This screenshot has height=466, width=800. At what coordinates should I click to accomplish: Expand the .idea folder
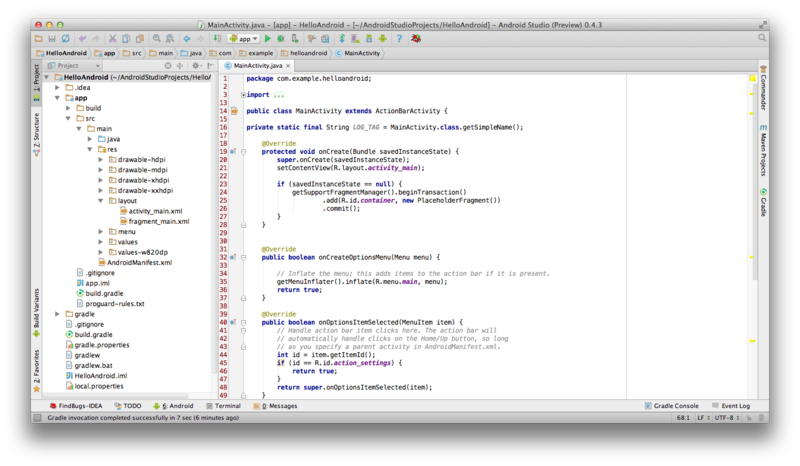pos(58,87)
